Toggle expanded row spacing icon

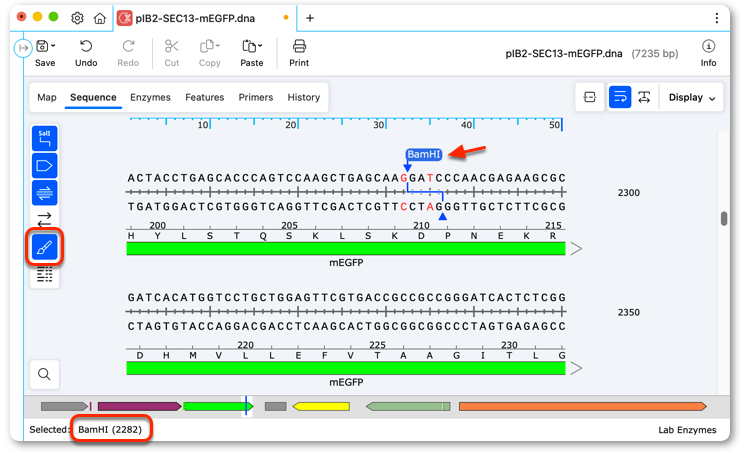644,97
